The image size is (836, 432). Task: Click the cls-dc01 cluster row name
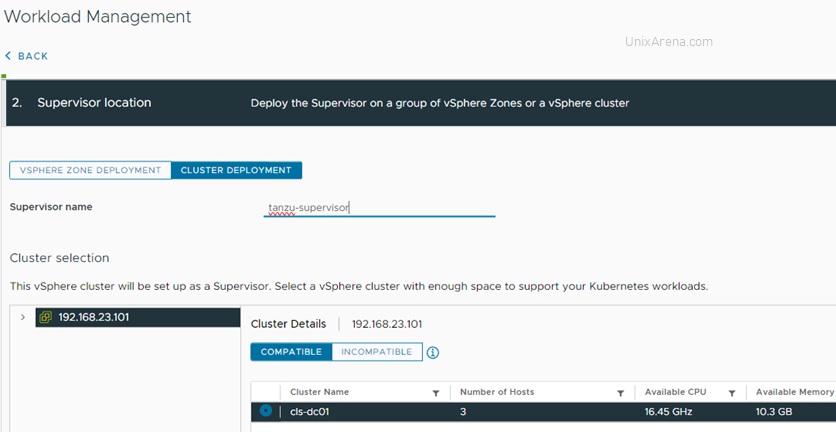(x=308, y=411)
